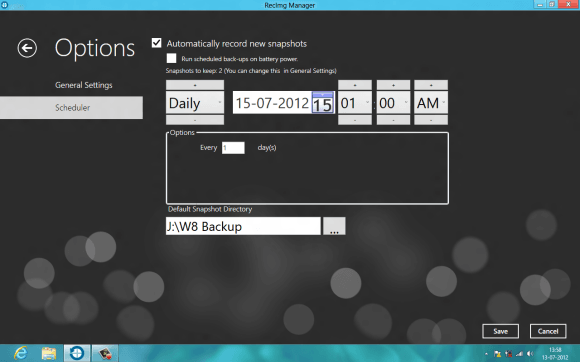The height and width of the screenshot is (362, 580).
Task: Increase the hour with plus button
Action: tap(355, 85)
